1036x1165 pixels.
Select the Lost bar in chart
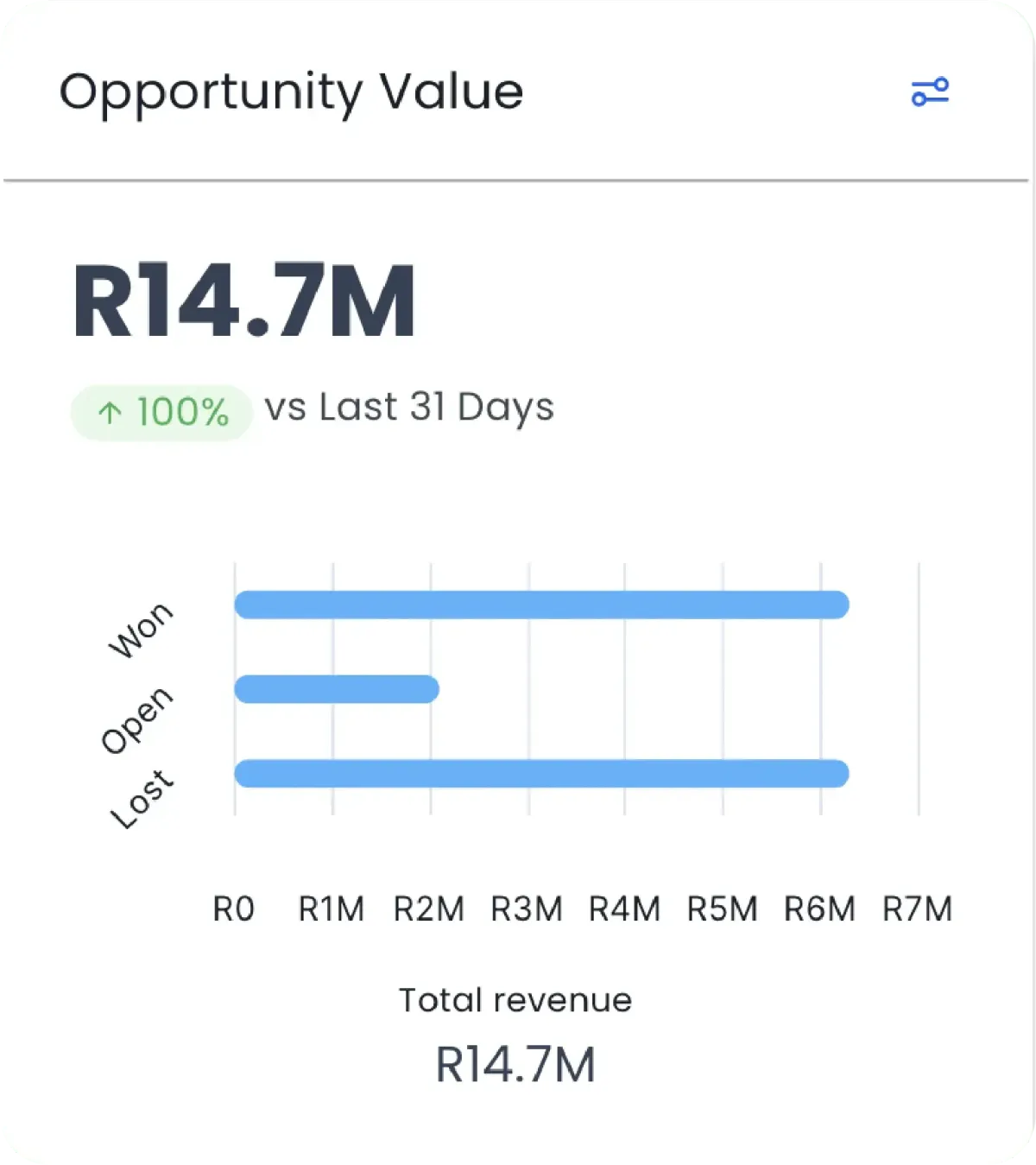(x=541, y=773)
